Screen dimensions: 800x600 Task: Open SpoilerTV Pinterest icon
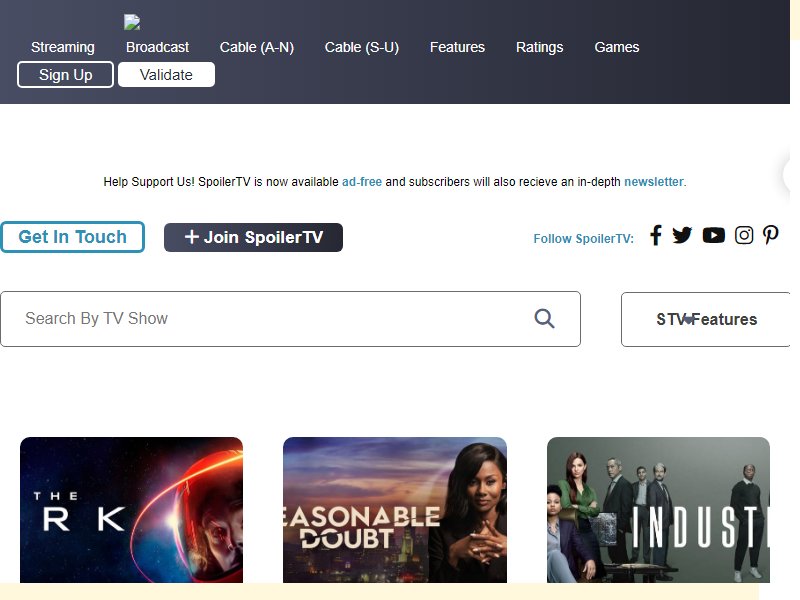click(770, 235)
